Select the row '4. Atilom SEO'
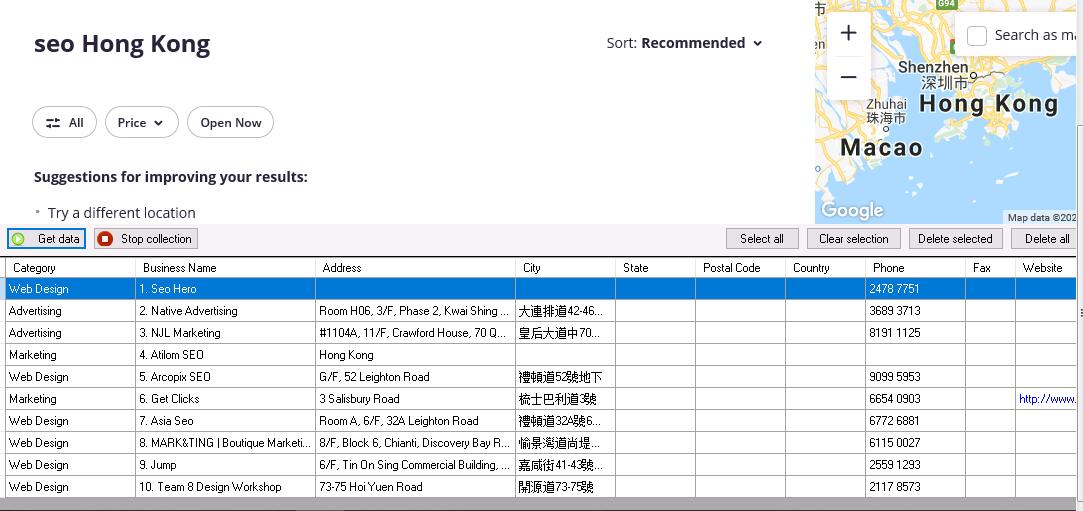The image size is (1083, 511). [x=541, y=355]
